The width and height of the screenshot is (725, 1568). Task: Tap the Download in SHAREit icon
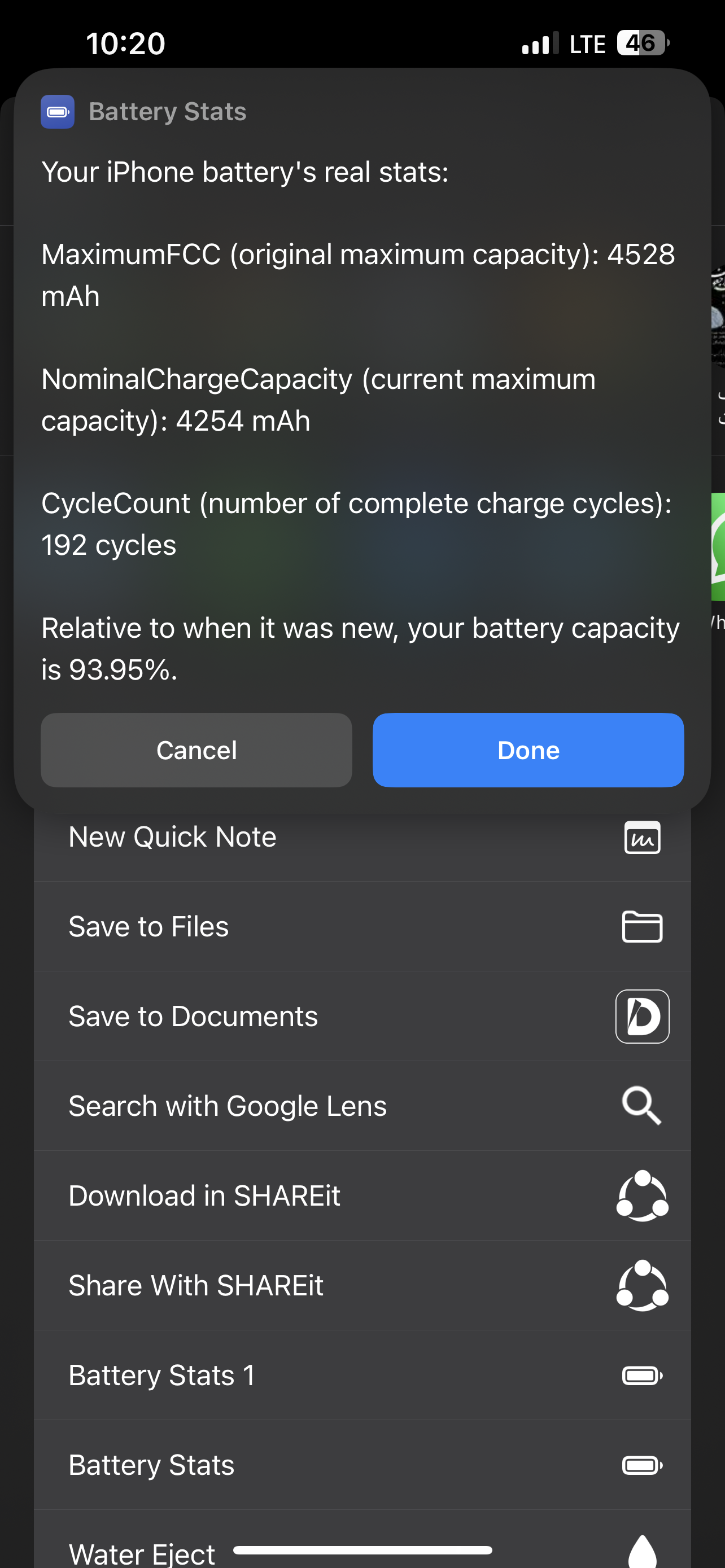(642, 1195)
